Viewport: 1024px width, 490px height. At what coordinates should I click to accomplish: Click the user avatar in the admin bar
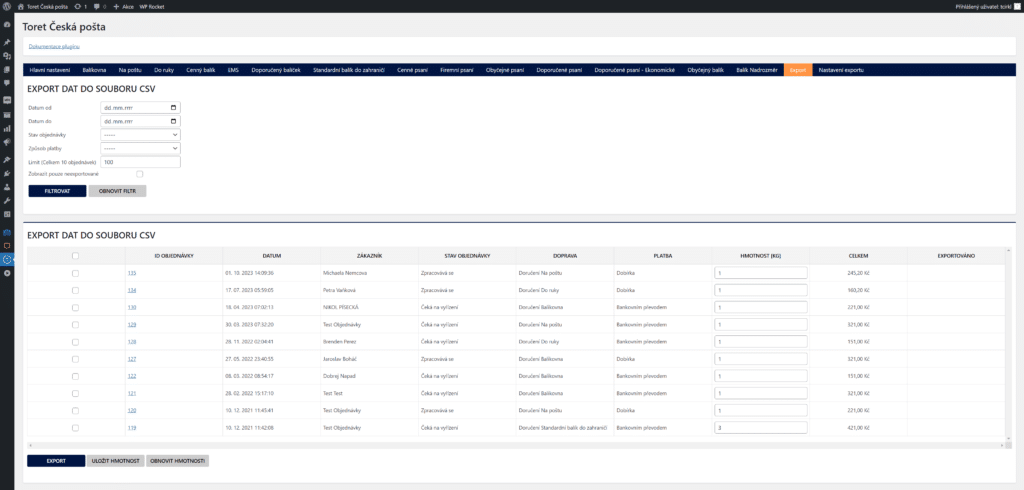click(1017, 7)
